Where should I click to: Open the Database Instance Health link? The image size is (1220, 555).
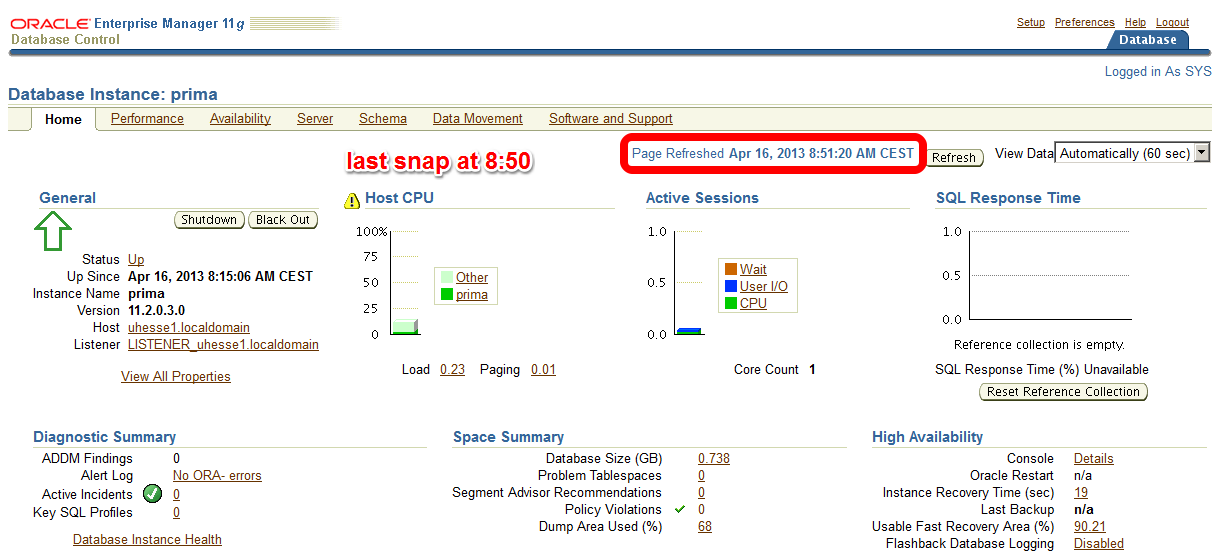click(x=147, y=540)
